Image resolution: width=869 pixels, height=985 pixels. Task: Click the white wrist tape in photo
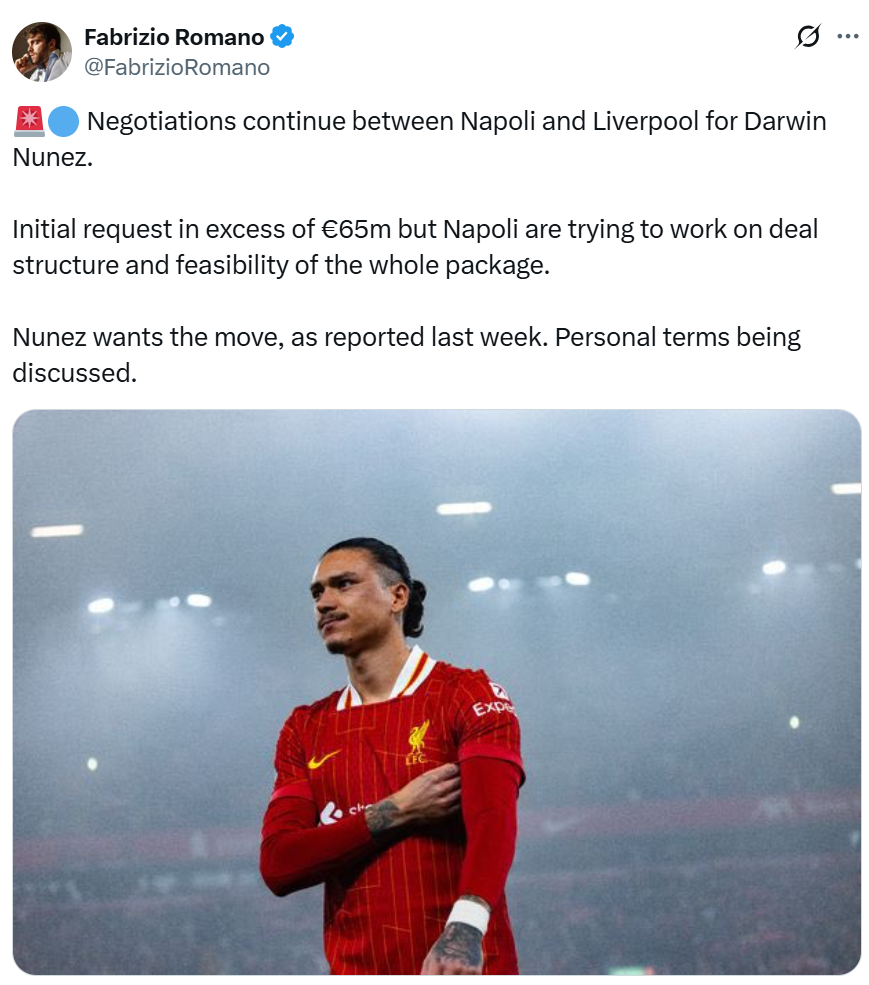click(468, 915)
